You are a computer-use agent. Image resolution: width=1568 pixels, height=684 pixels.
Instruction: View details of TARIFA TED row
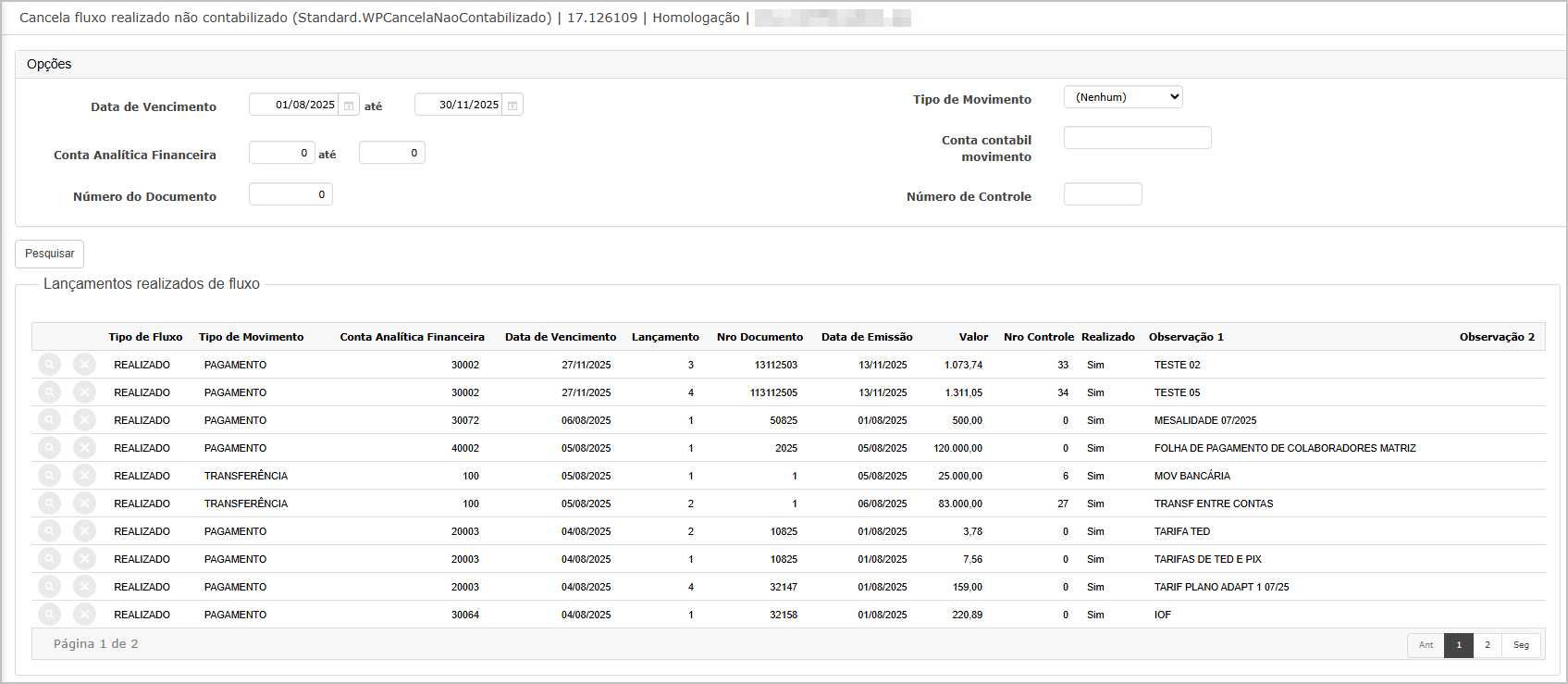point(49,531)
